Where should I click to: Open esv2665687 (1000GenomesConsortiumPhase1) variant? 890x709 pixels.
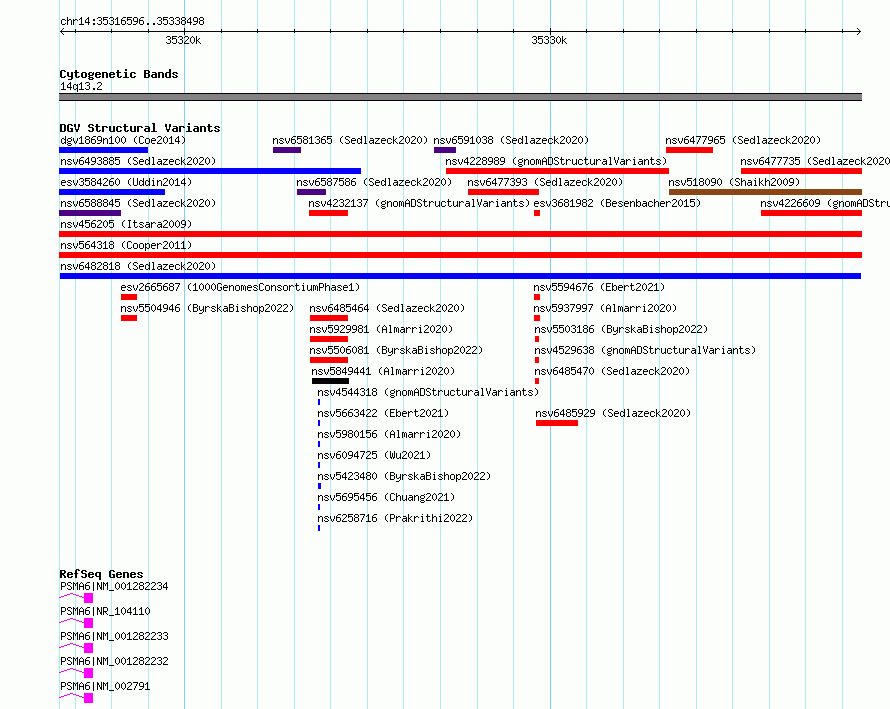point(240,287)
